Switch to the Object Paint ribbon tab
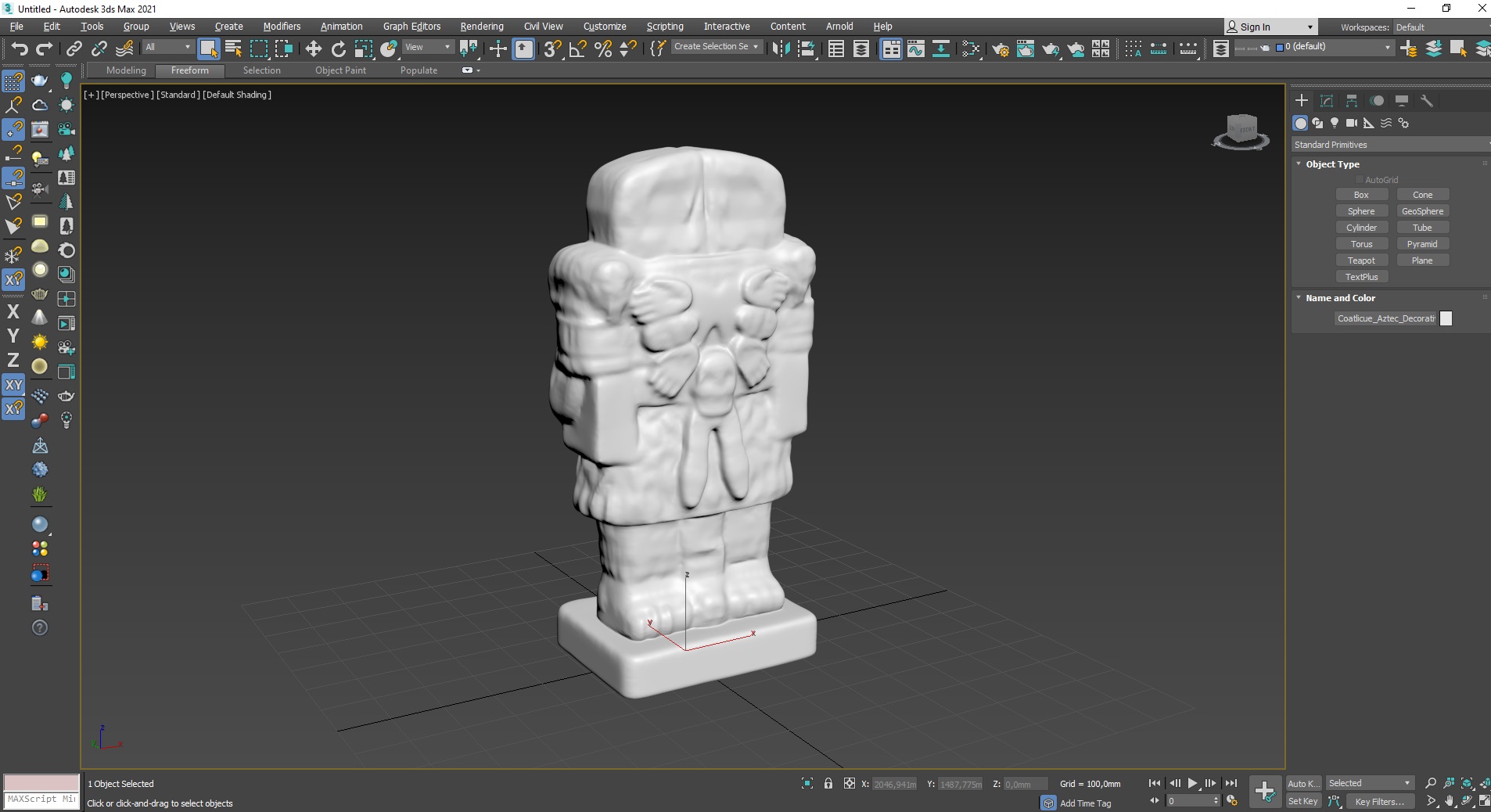 pos(340,70)
